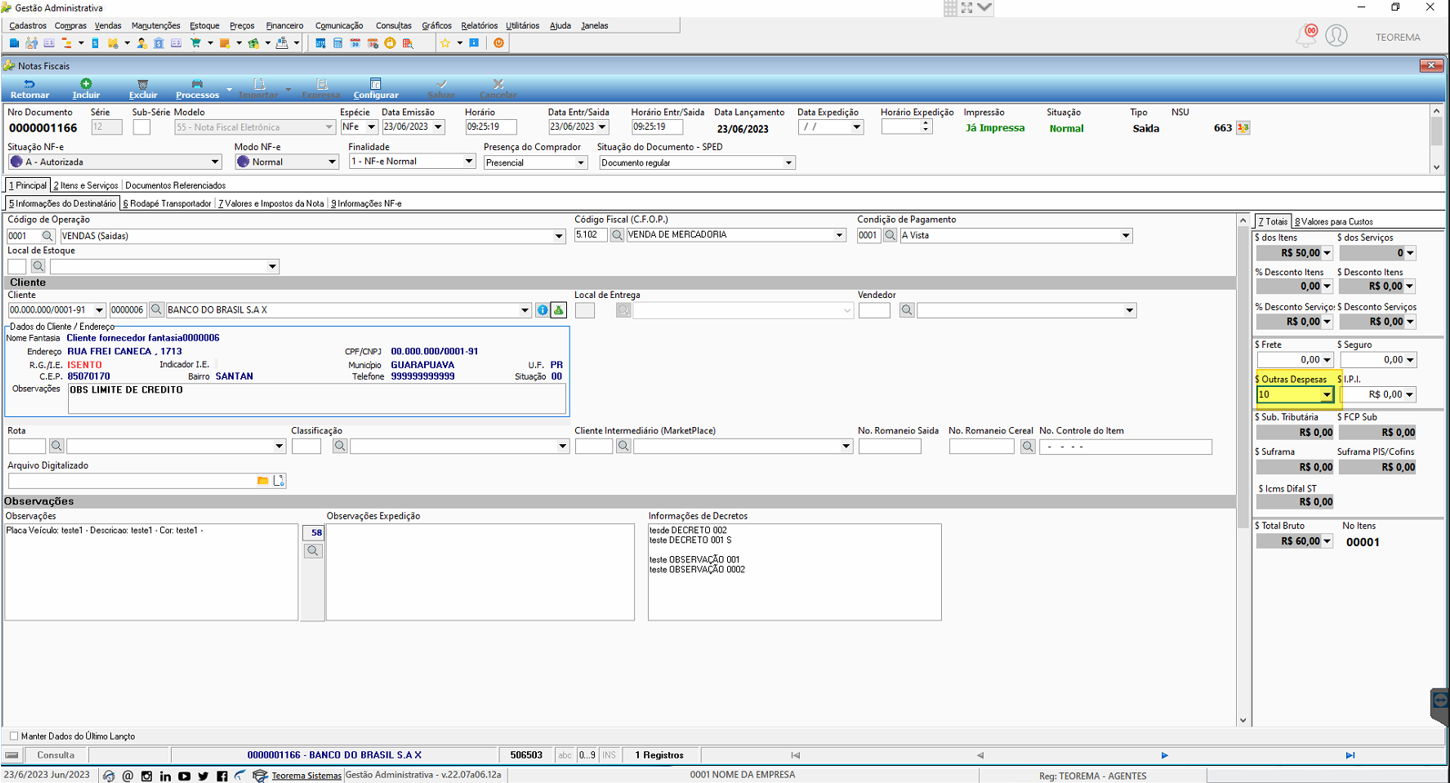The width and height of the screenshot is (1450, 783).
Task: Open the Processos printer menu
Action: point(197,88)
